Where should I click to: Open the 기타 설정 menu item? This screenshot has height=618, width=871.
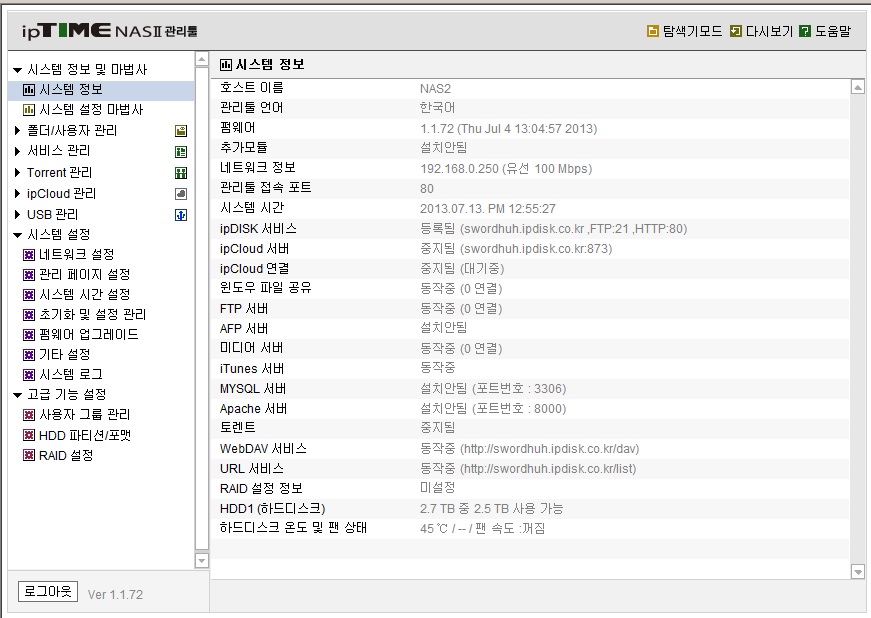point(64,354)
